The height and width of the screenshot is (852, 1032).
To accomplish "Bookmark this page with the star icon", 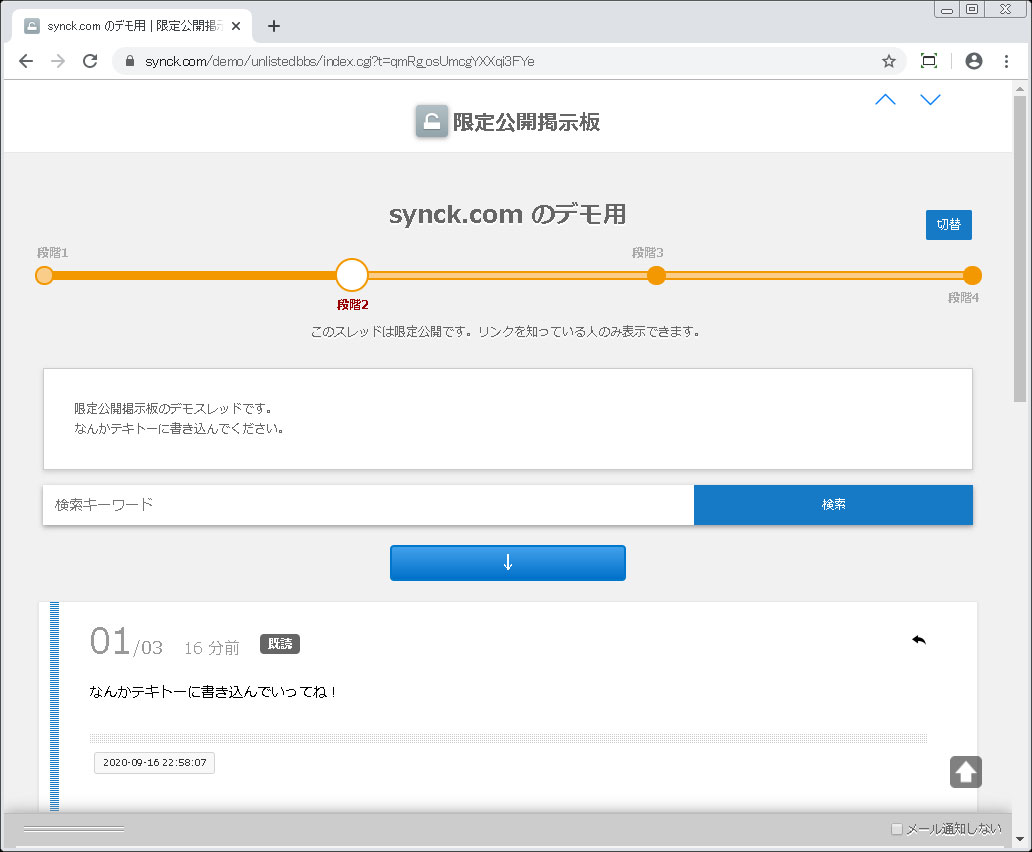I will coord(889,61).
